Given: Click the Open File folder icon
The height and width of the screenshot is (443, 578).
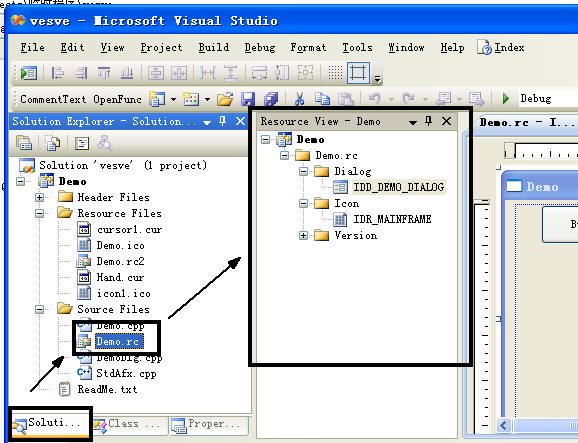Looking at the screenshot, I should pos(225,99).
